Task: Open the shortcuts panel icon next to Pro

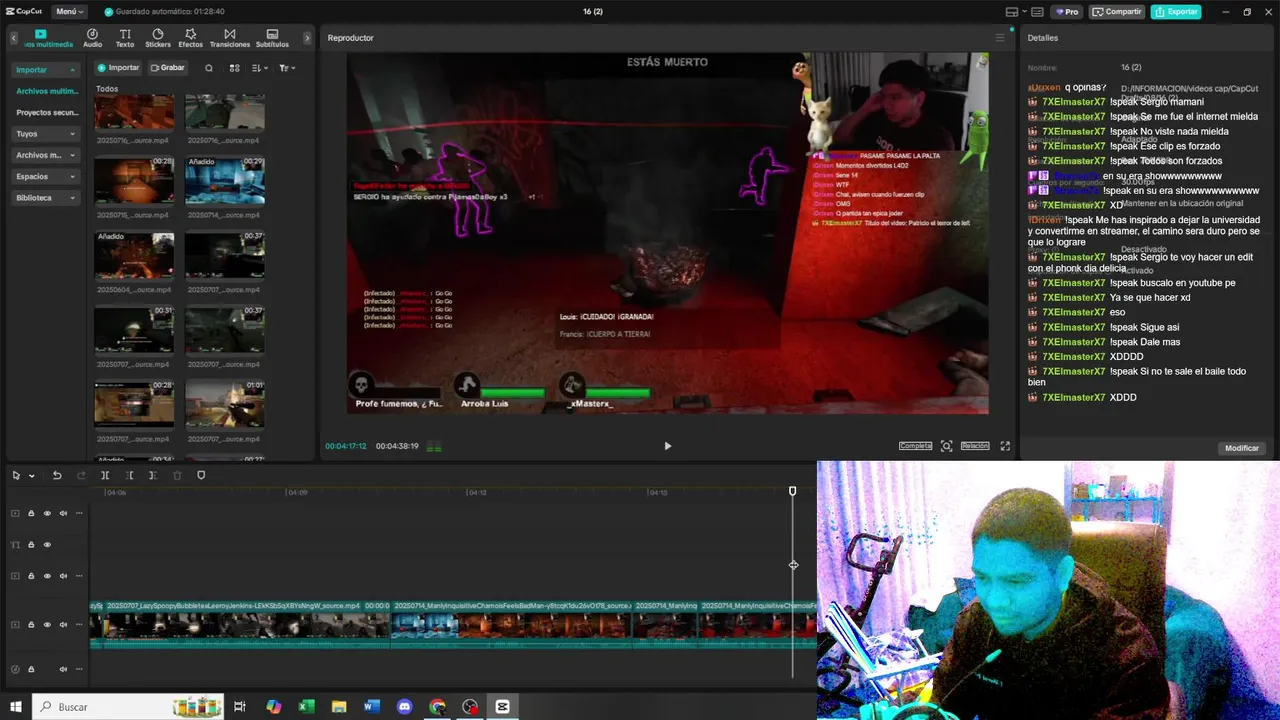Action: point(1036,12)
